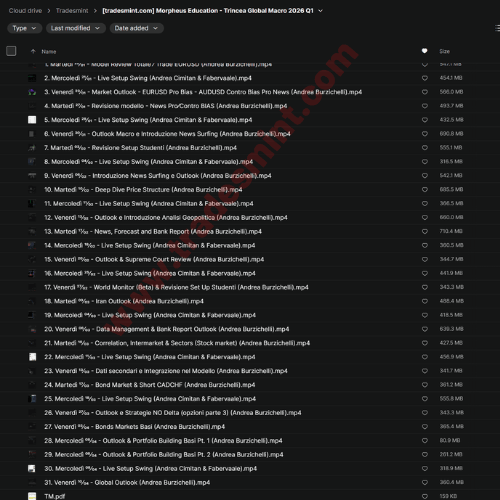Select '31. Venerdì - Global Outlook' file name
The height and width of the screenshot is (500, 500).
(127, 483)
